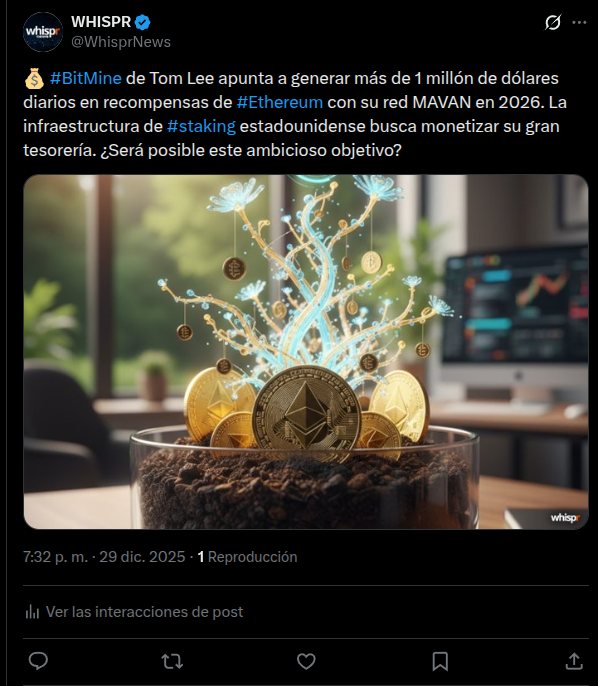Open the repost arrows menu

click(x=172, y=662)
